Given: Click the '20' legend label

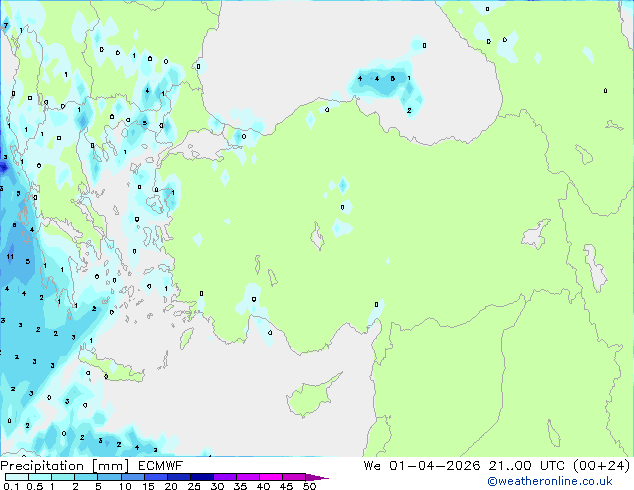Looking at the screenshot, I should click(171, 486).
